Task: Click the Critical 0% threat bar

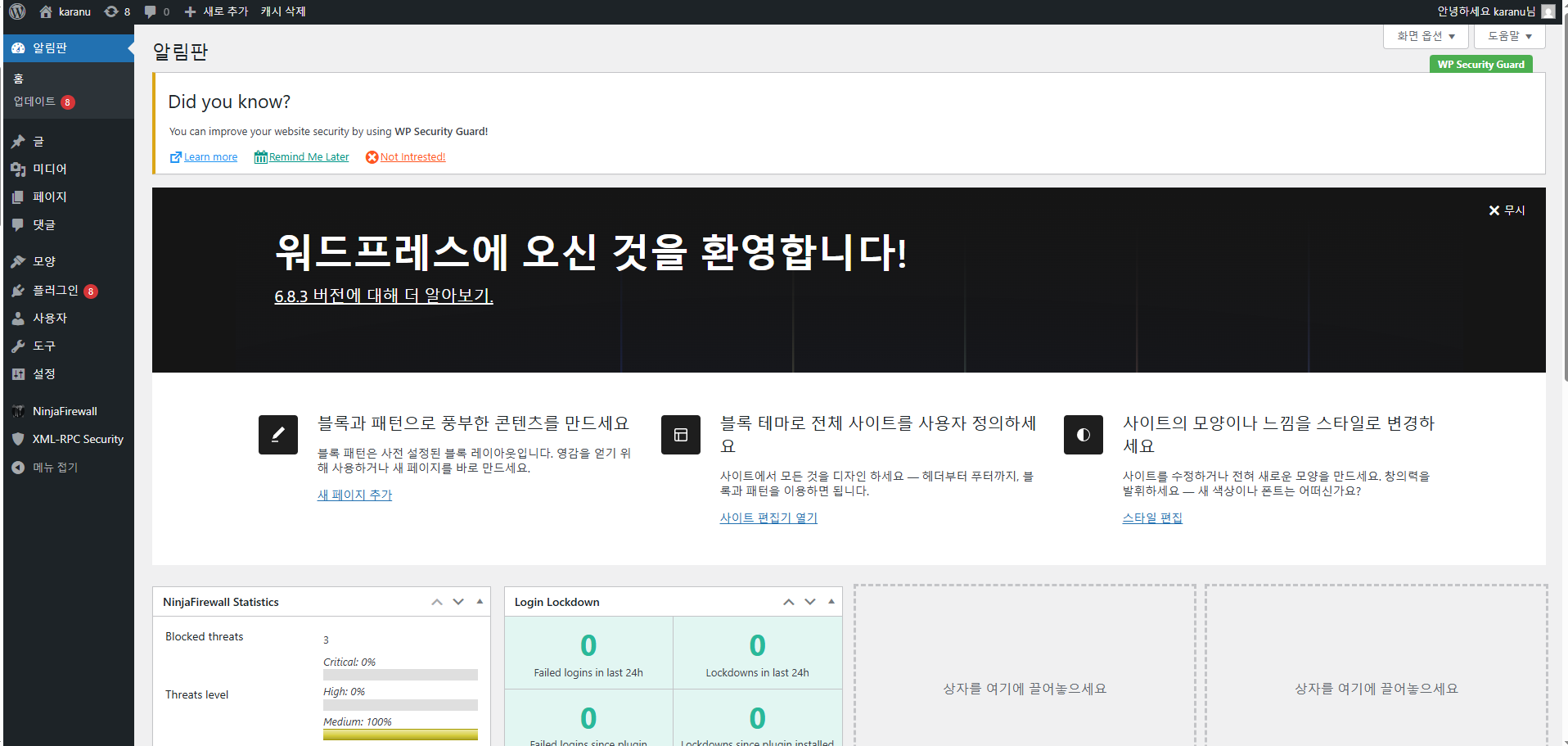Action: coord(400,675)
